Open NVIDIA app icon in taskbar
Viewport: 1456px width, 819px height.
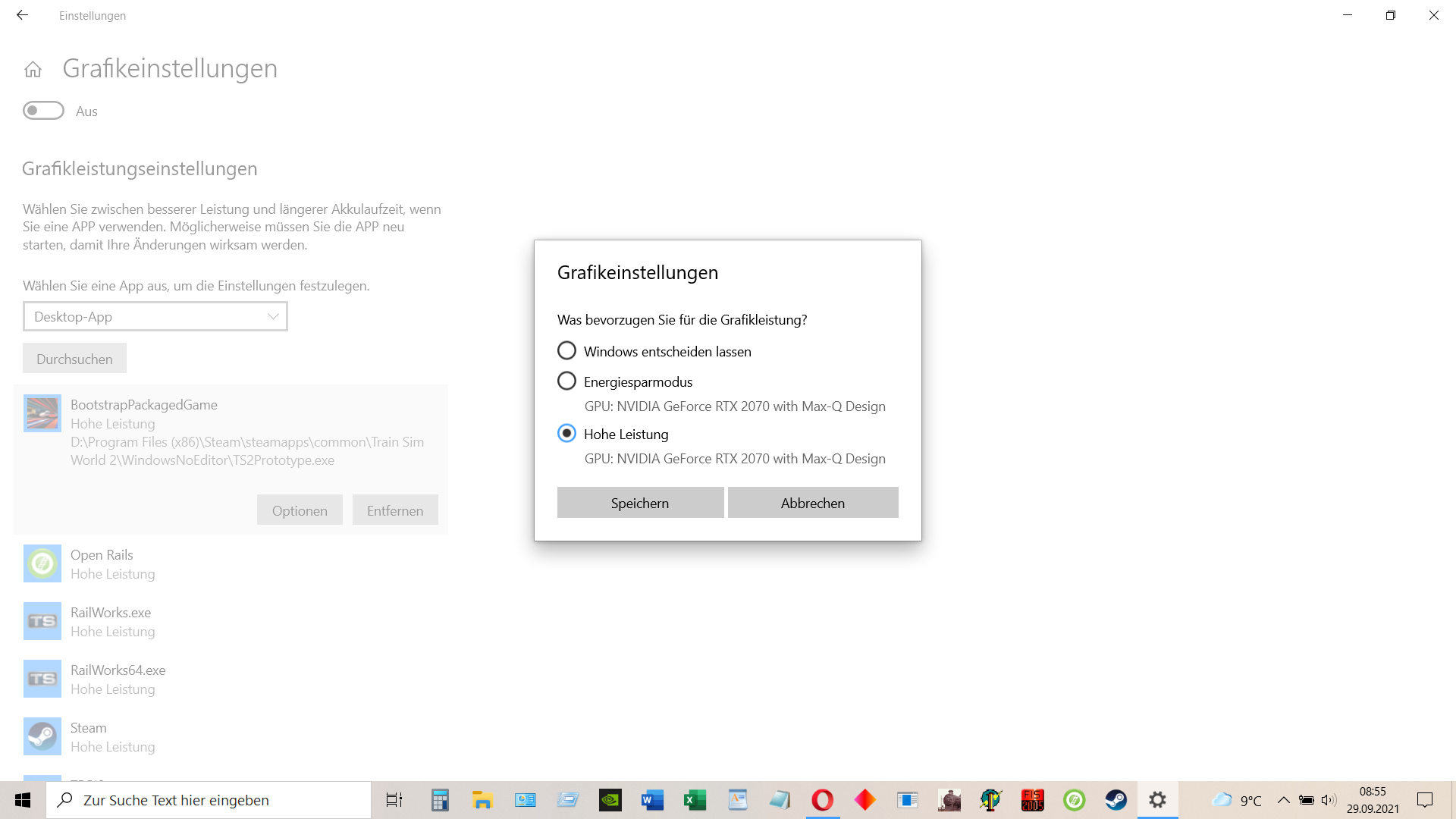click(610, 800)
